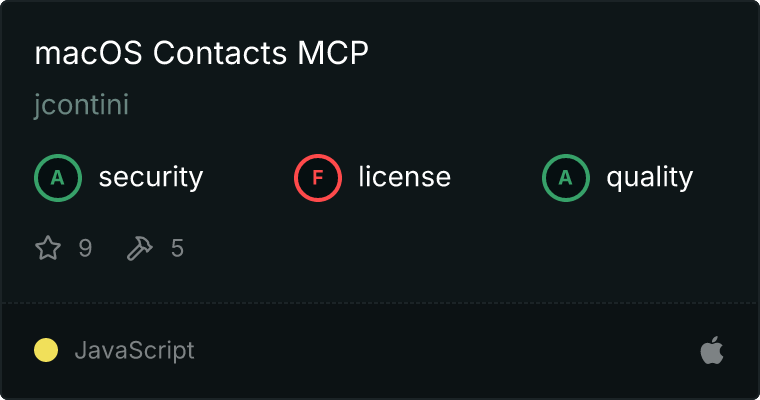This screenshot has height=400, width=760.
Task: Click the yellow JavaScript language dot
Action: point(46,350)
